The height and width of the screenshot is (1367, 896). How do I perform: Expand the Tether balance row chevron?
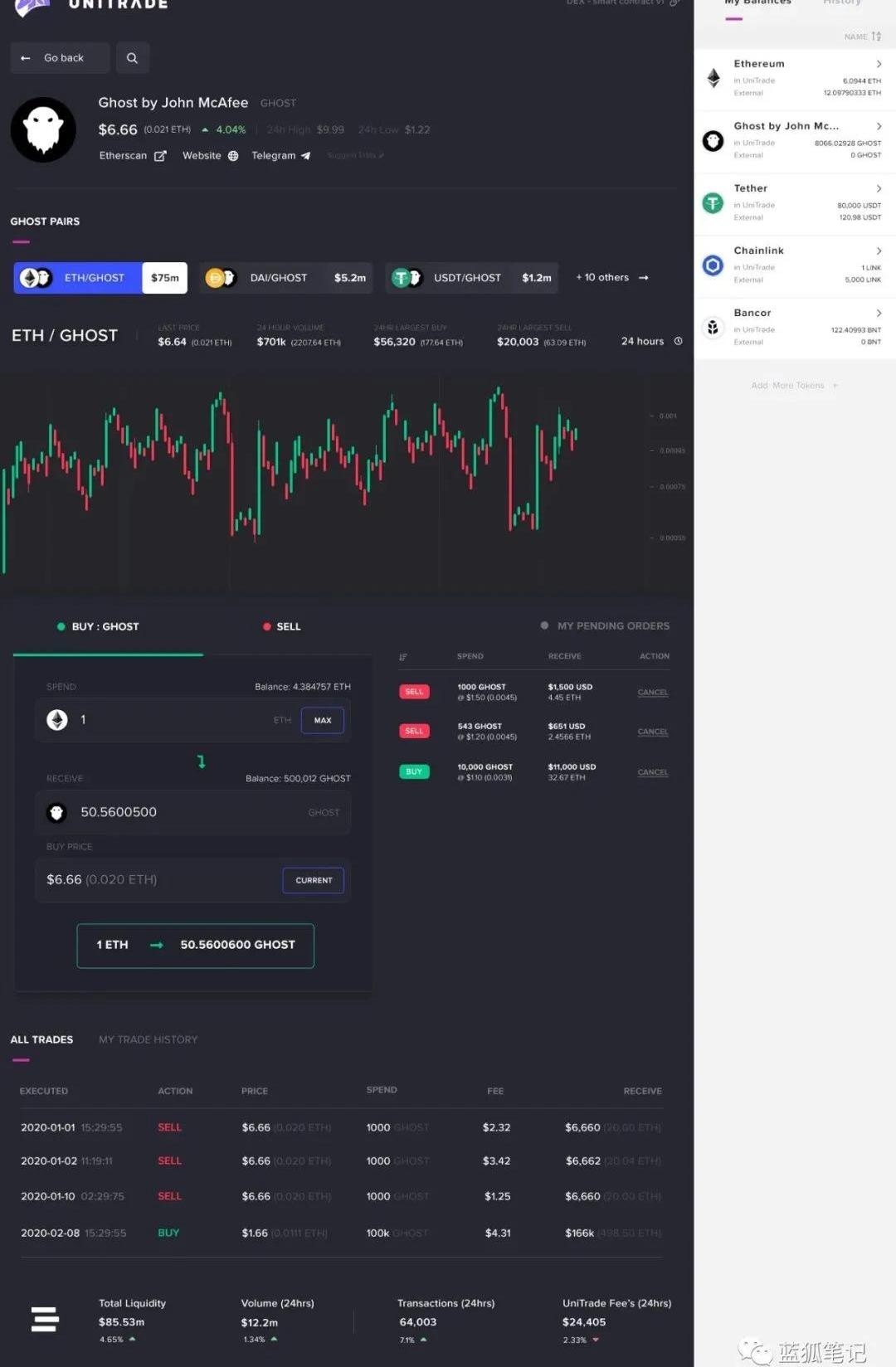(x=879, y=188)
